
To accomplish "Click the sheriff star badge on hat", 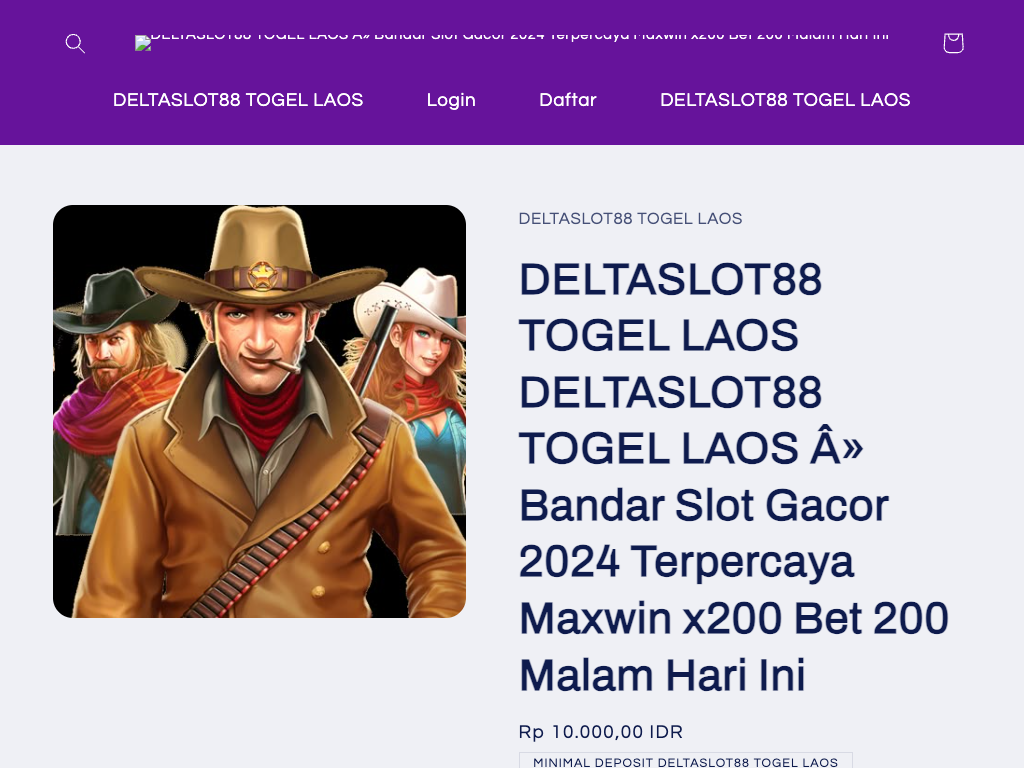I will click(262, 276).
